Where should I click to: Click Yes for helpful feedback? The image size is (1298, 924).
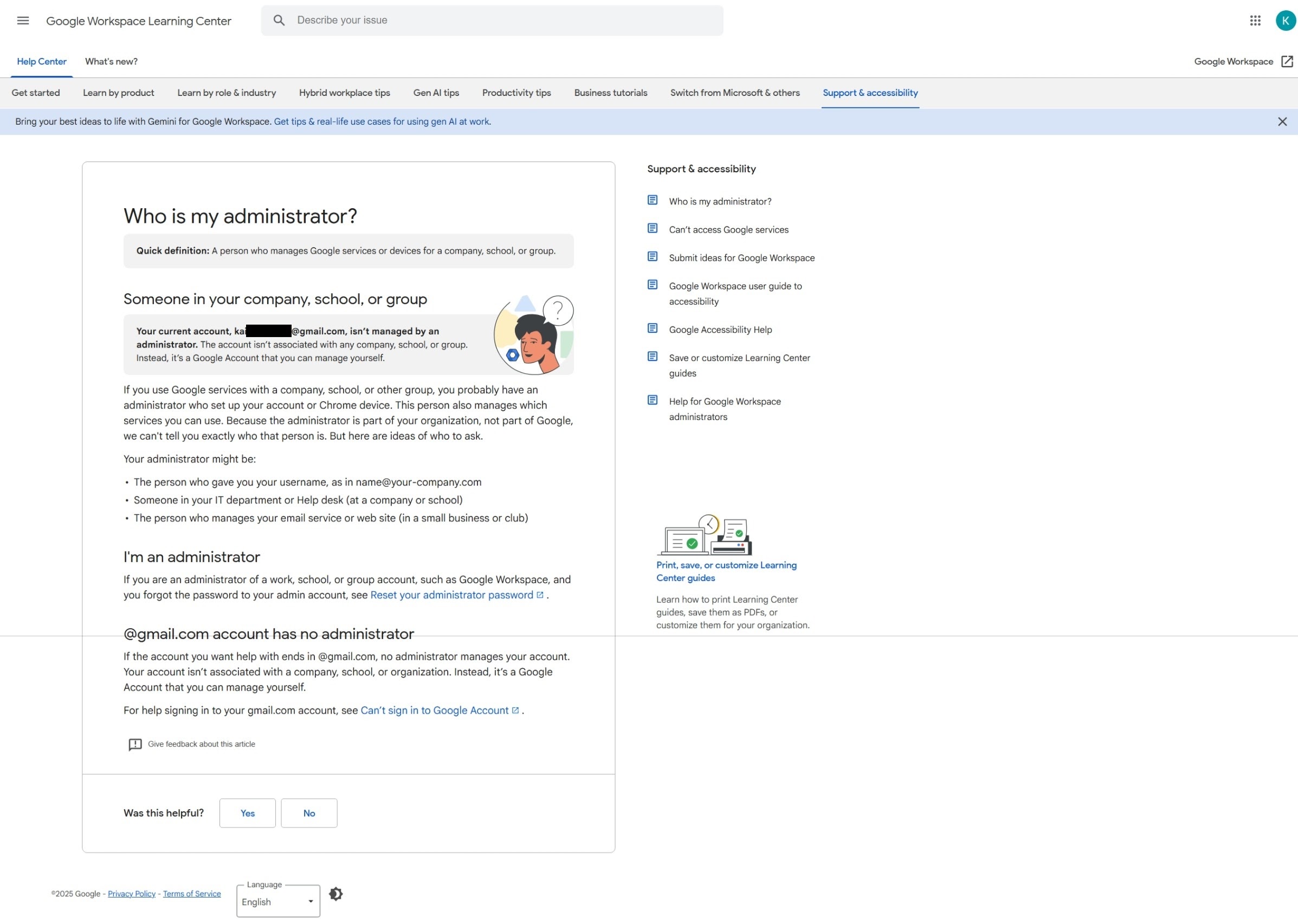pyautogui.click(x=247, y=813)
